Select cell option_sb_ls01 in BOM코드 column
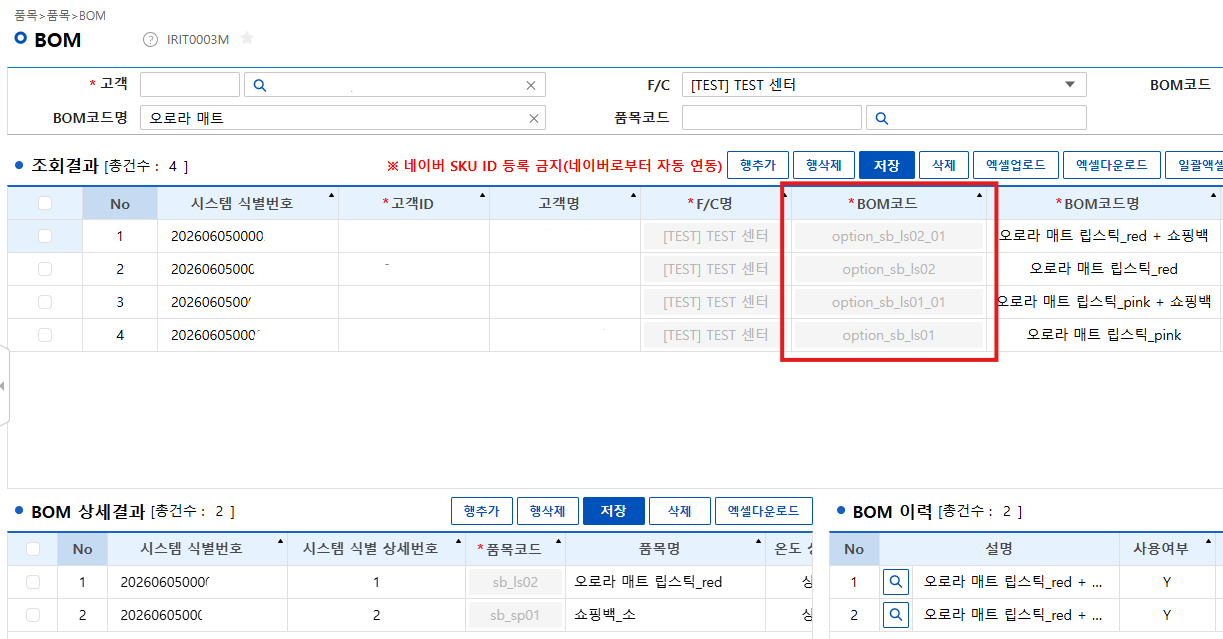 click(x=888, y=335)
